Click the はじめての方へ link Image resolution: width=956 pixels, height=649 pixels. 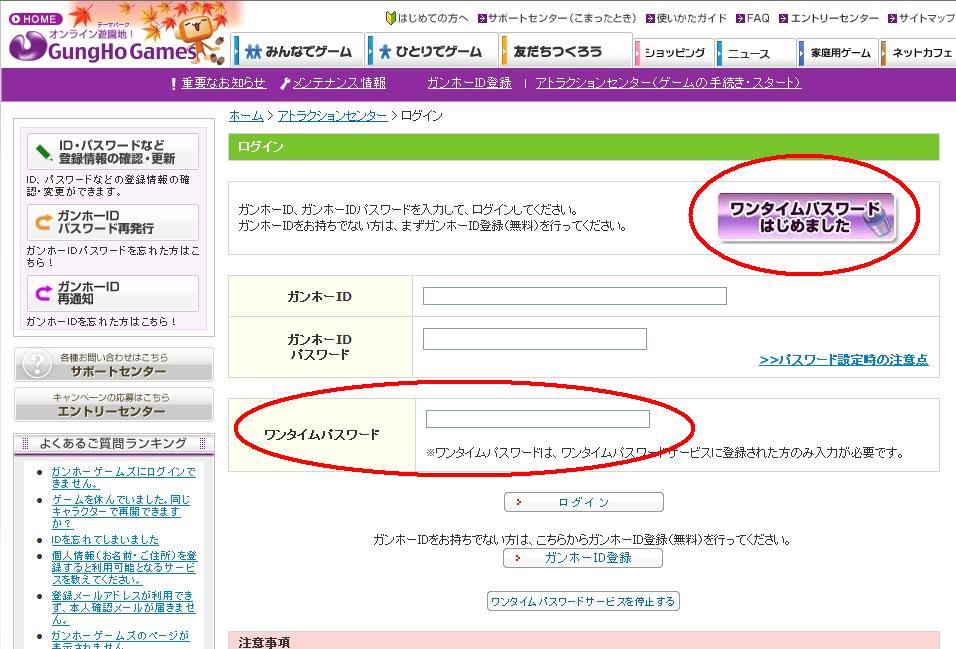point(433,18)
